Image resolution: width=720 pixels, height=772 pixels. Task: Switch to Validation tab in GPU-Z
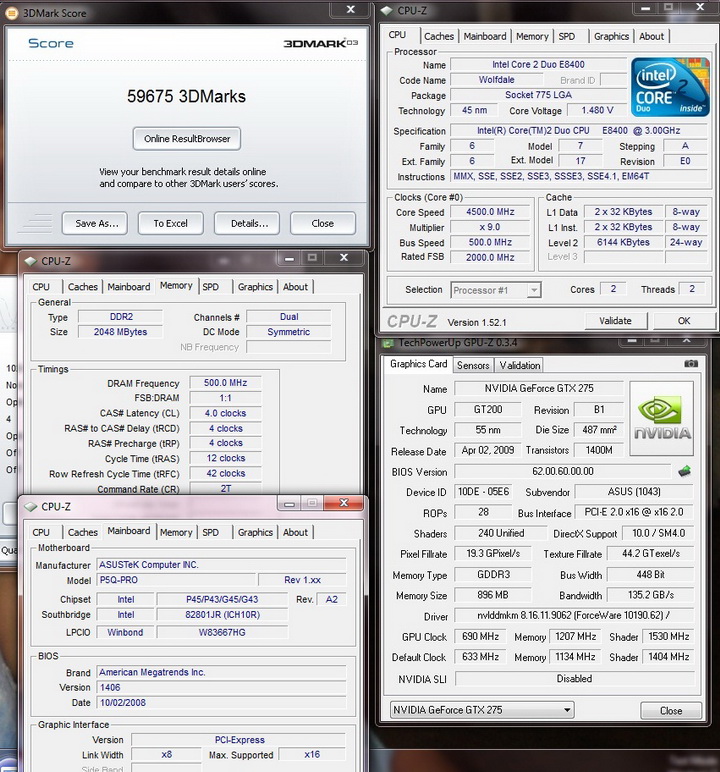tap(519, 365)
